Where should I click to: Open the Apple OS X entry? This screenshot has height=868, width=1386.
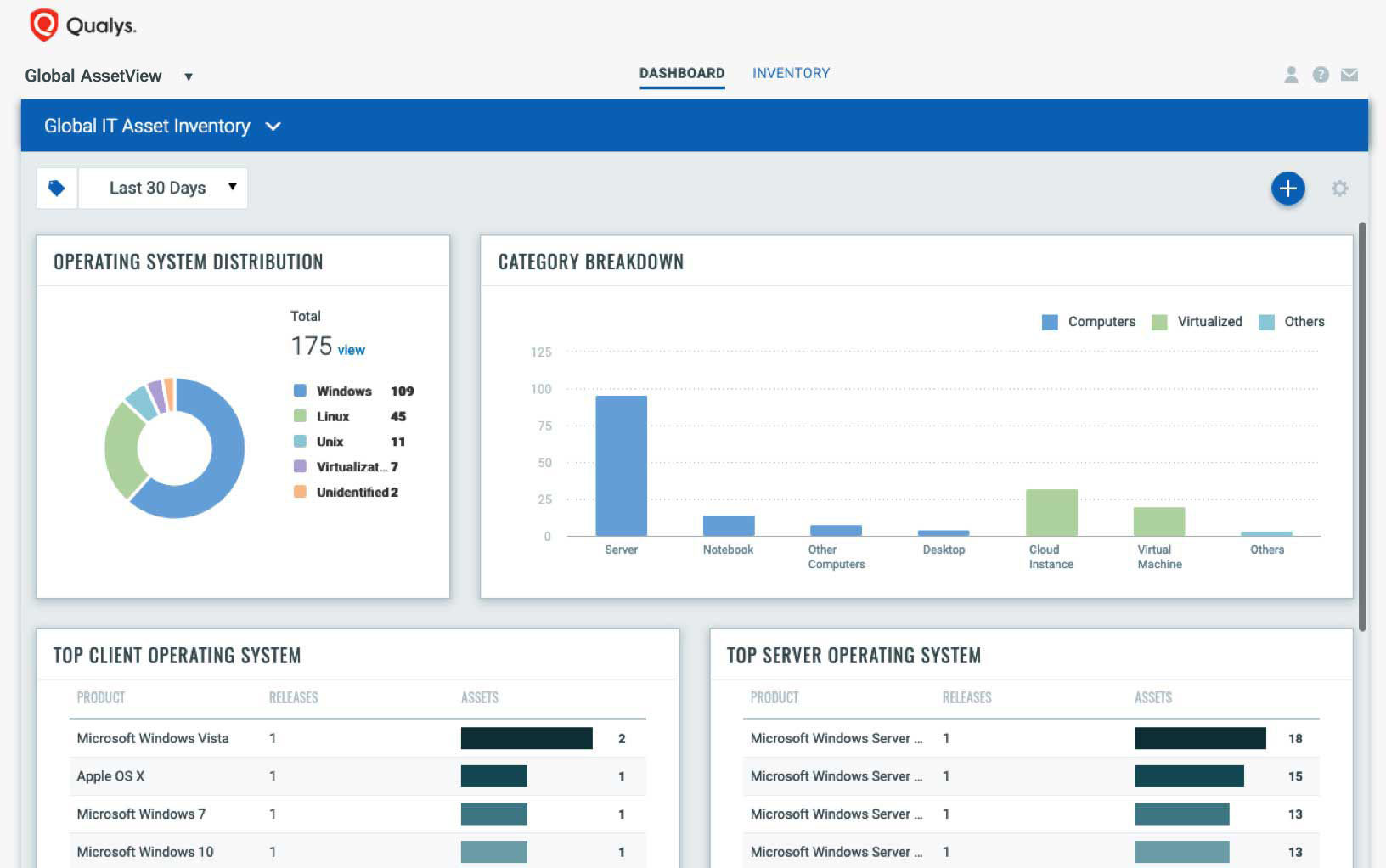pyautogui.click(x=110, y=775)
